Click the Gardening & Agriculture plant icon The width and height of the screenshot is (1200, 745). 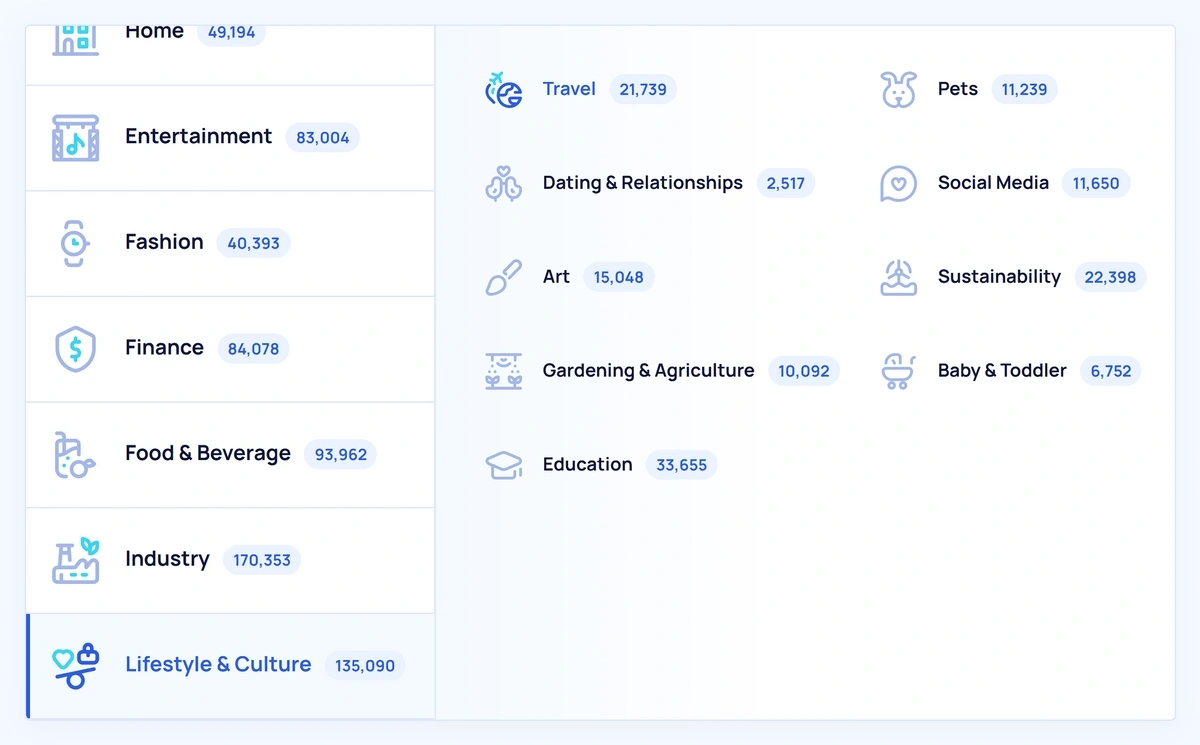504,371
